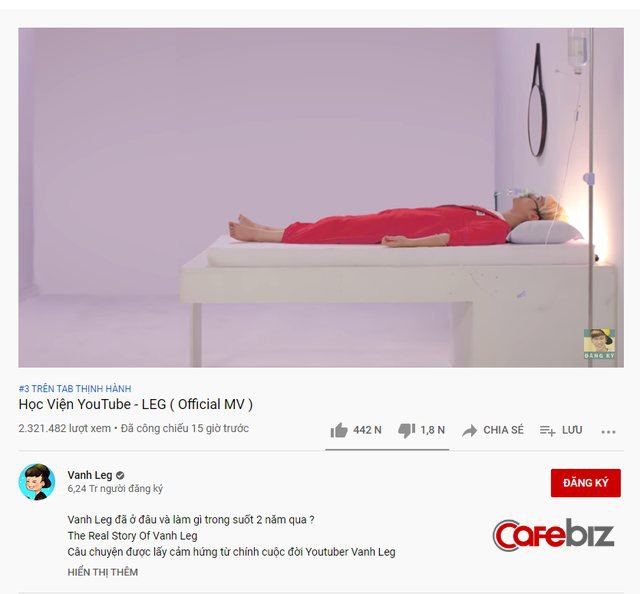The image size is (640, 594).
Task: Click the share arrow icon
Action: tap(469, 431)
